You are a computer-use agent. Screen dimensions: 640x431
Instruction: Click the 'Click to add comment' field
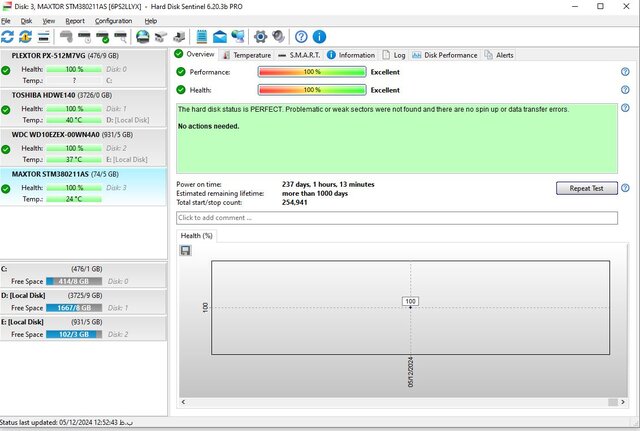[x=396, y=217]
